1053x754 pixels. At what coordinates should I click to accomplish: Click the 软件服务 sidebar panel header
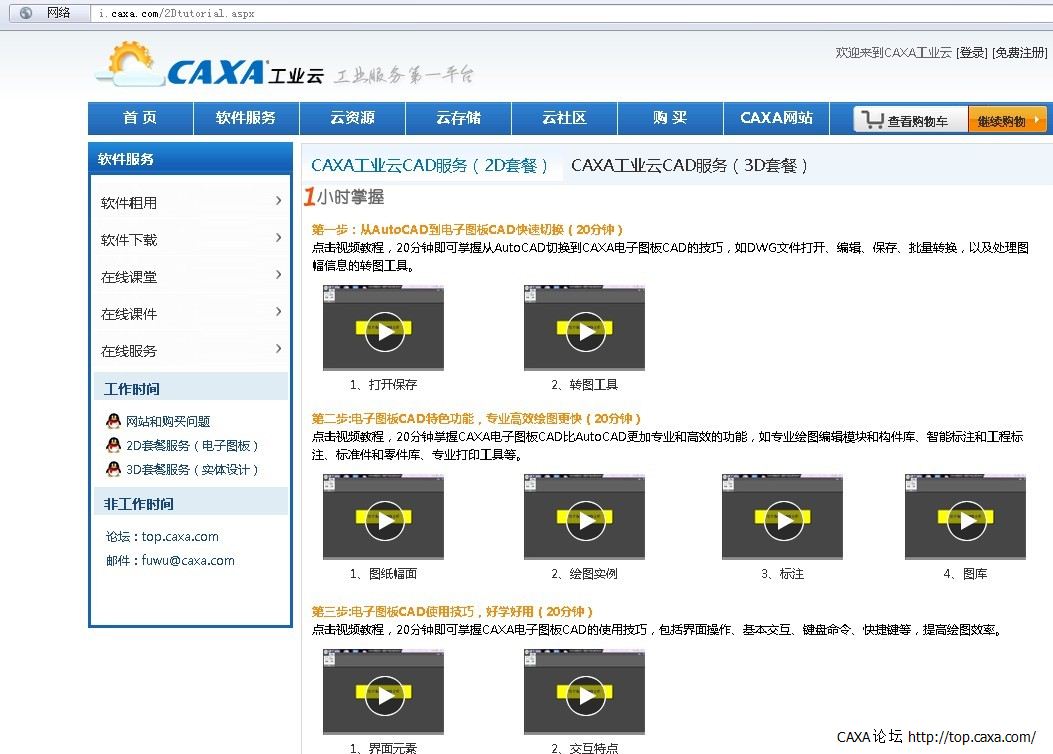[191, 158]
